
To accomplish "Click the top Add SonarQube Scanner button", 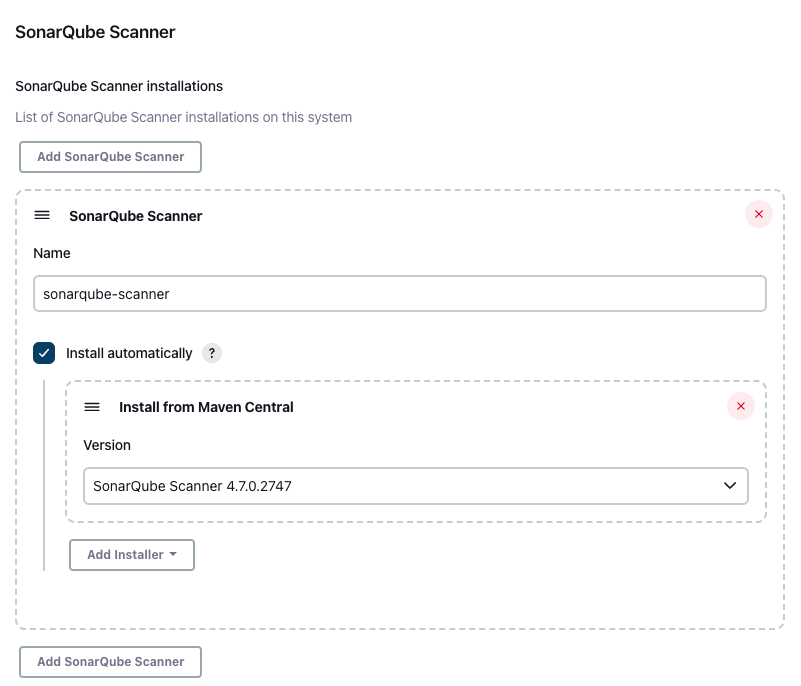I will 110,157.
